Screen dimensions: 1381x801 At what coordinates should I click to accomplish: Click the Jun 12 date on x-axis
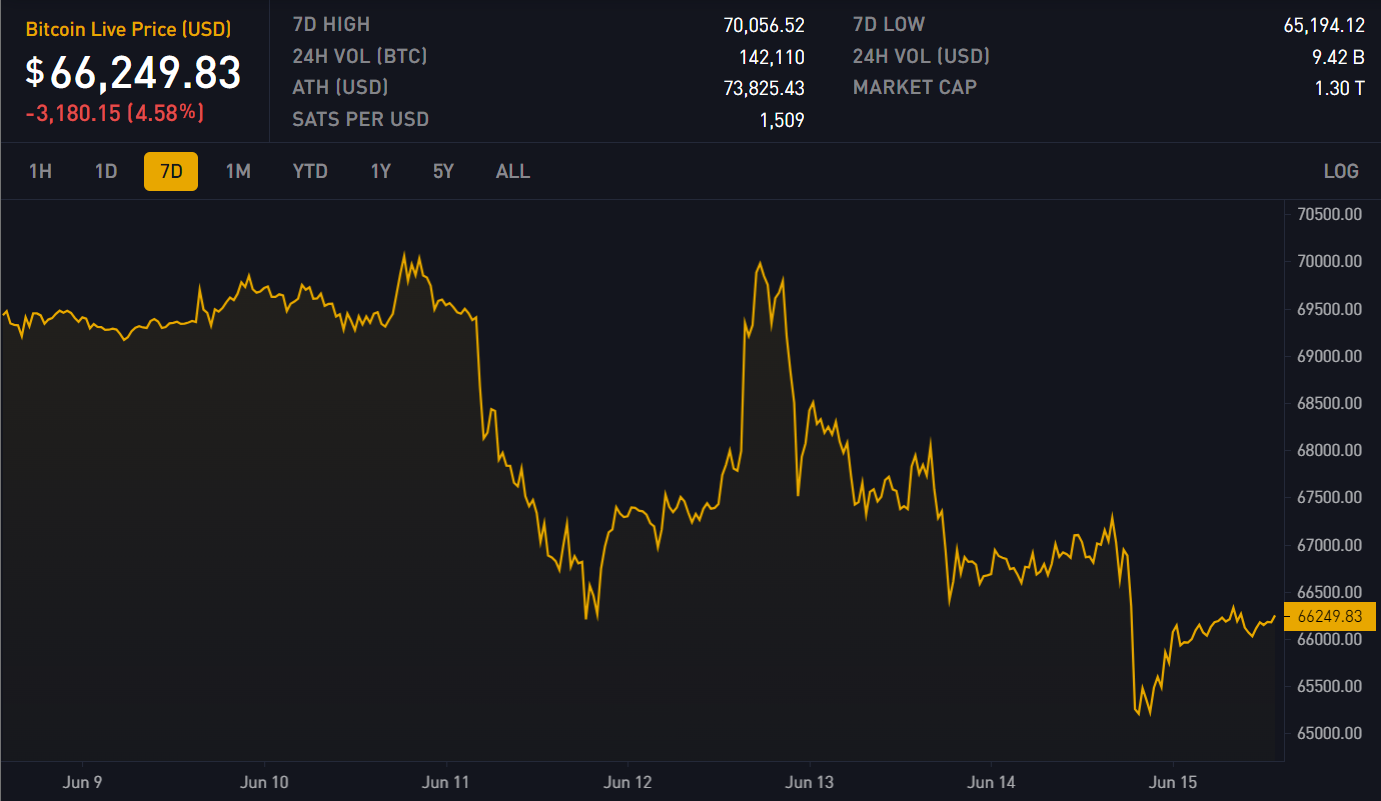coord(629,782)
